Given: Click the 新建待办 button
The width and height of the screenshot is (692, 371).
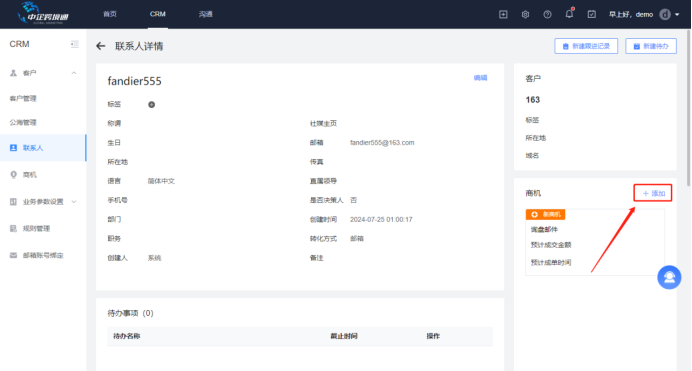Looking at the screenshot, I should coord(651,46).
